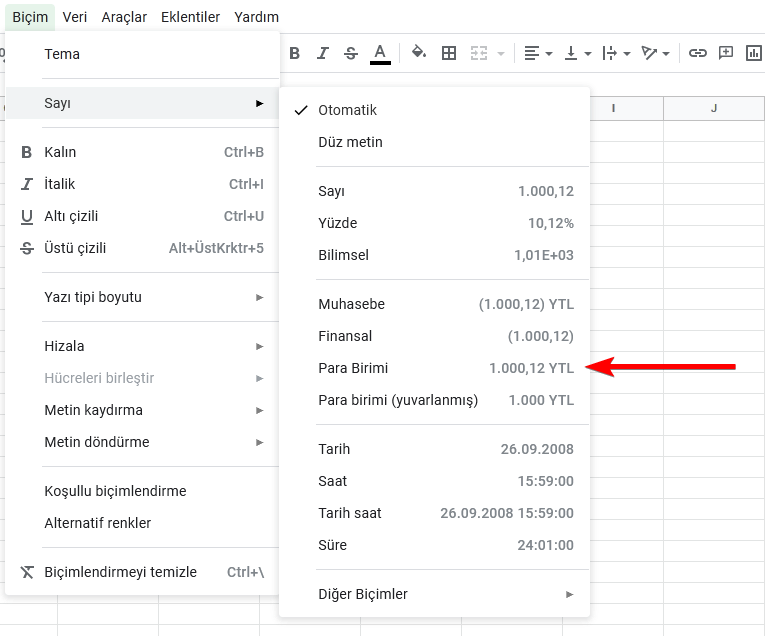Click the insert chart icon

[x=753, y=53]
